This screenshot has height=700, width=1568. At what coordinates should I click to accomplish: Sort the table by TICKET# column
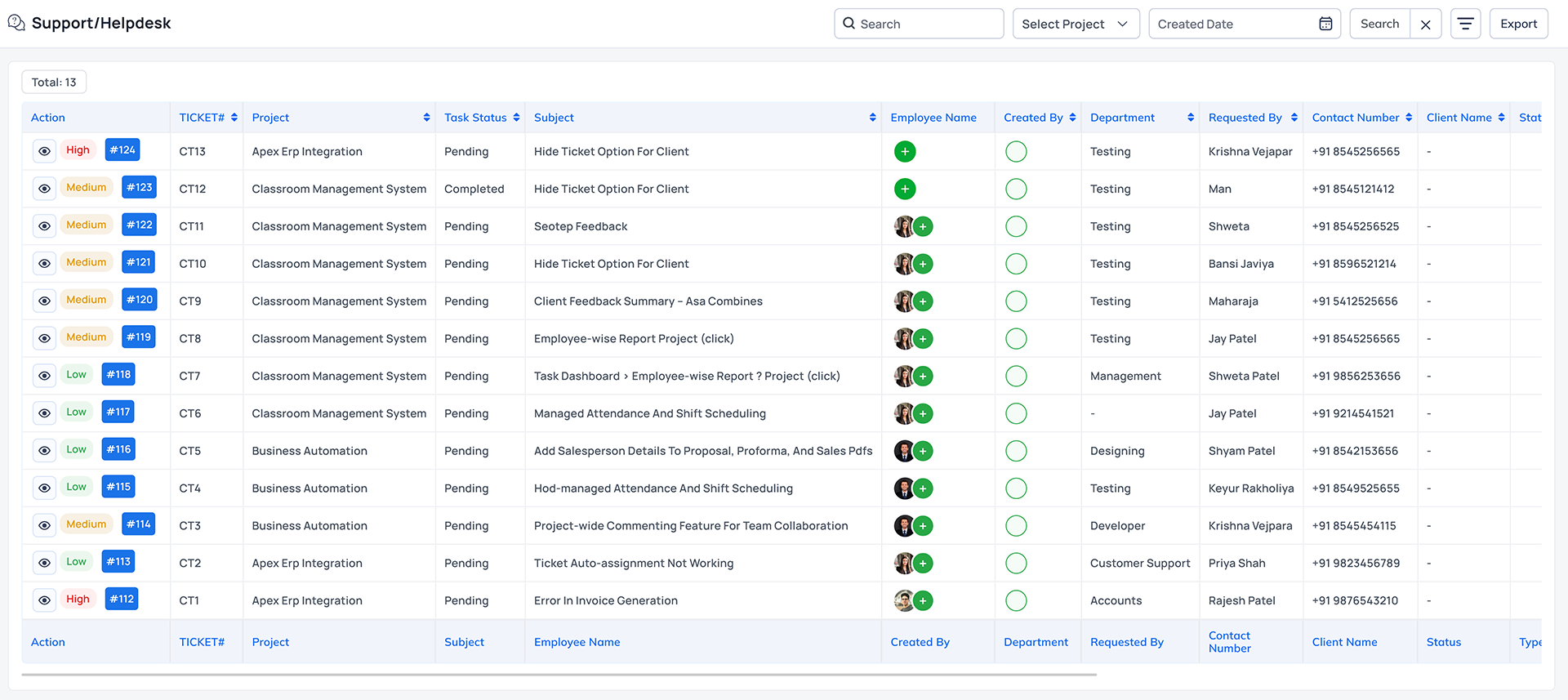tap(234, 118)
